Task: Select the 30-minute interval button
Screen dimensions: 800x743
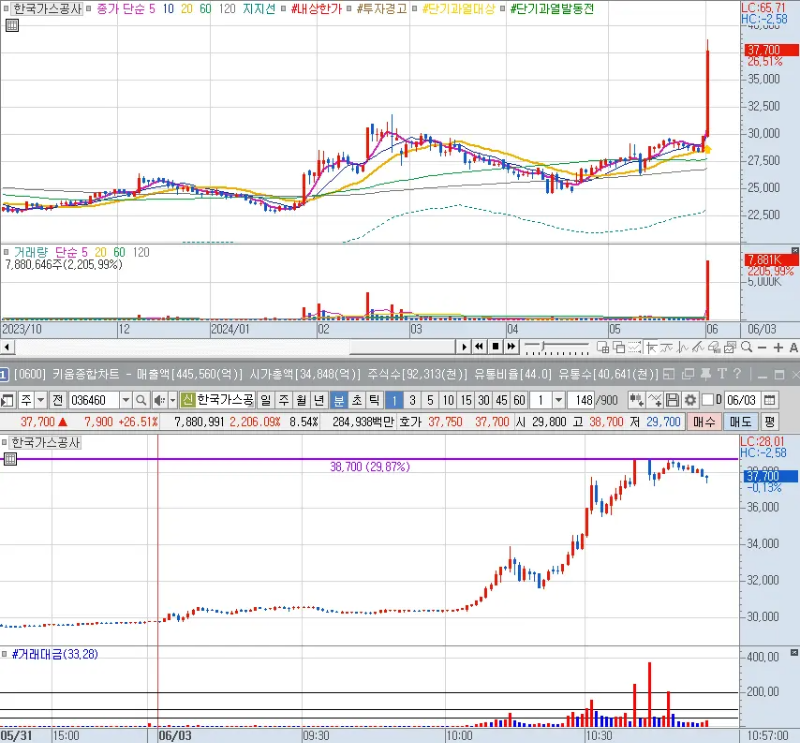Action: tap(484, 400)
